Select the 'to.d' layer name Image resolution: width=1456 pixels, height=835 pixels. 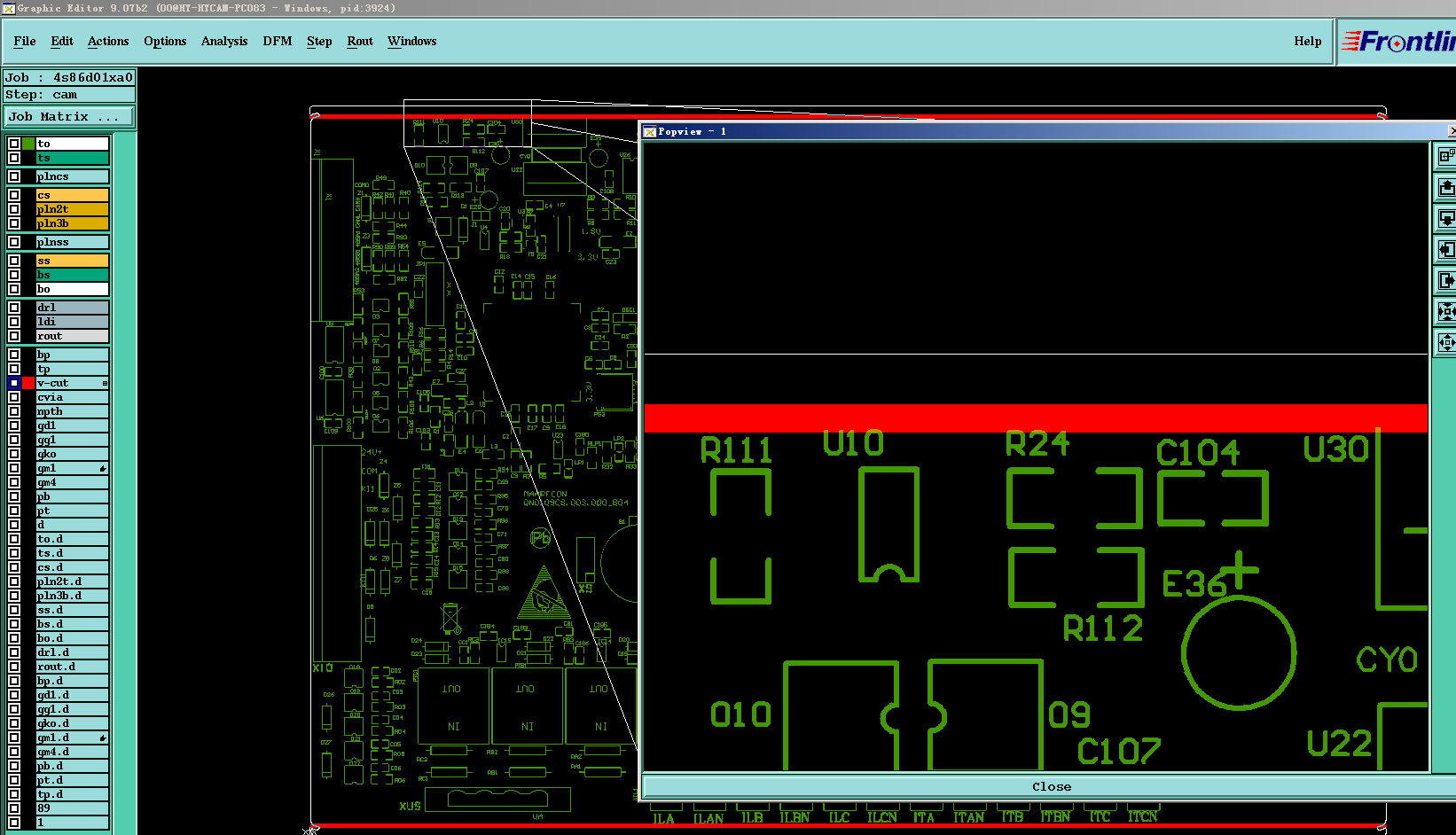click(72, 539)
